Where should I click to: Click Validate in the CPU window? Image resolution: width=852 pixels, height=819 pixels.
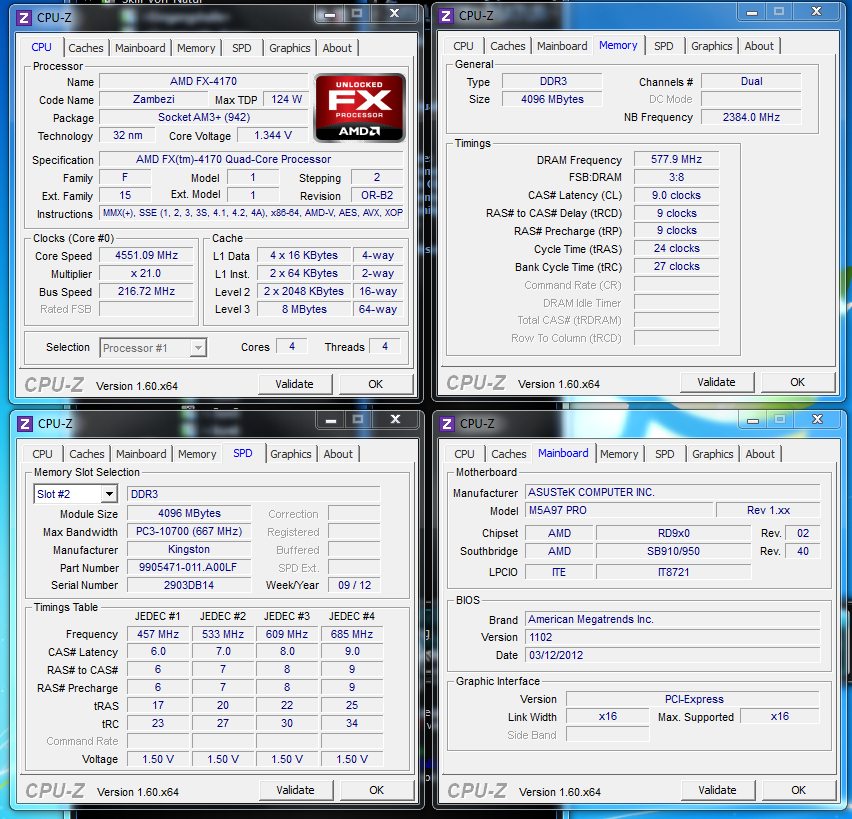(295, 384)
